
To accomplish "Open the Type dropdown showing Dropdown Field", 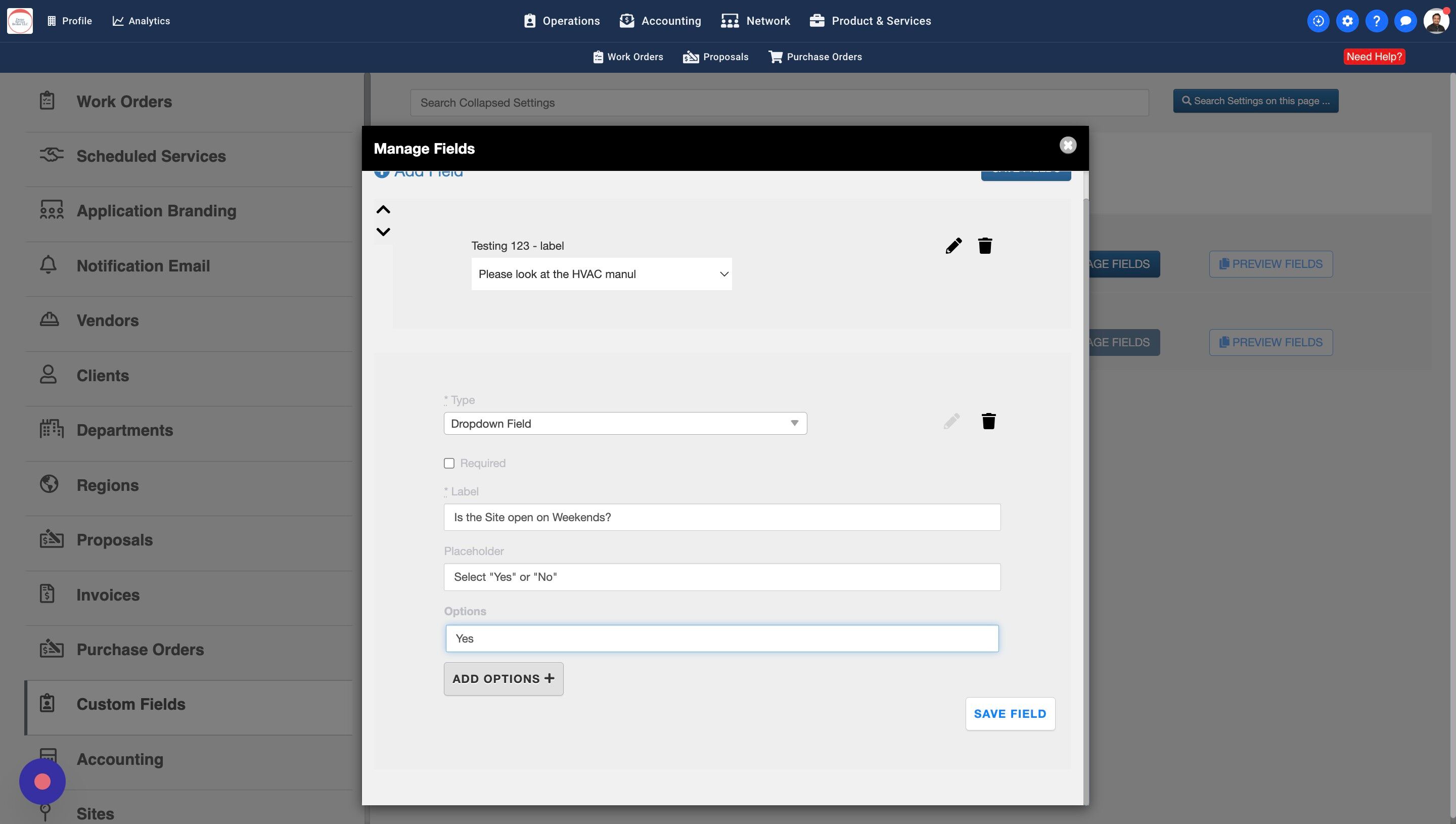I will coord(625,424).
